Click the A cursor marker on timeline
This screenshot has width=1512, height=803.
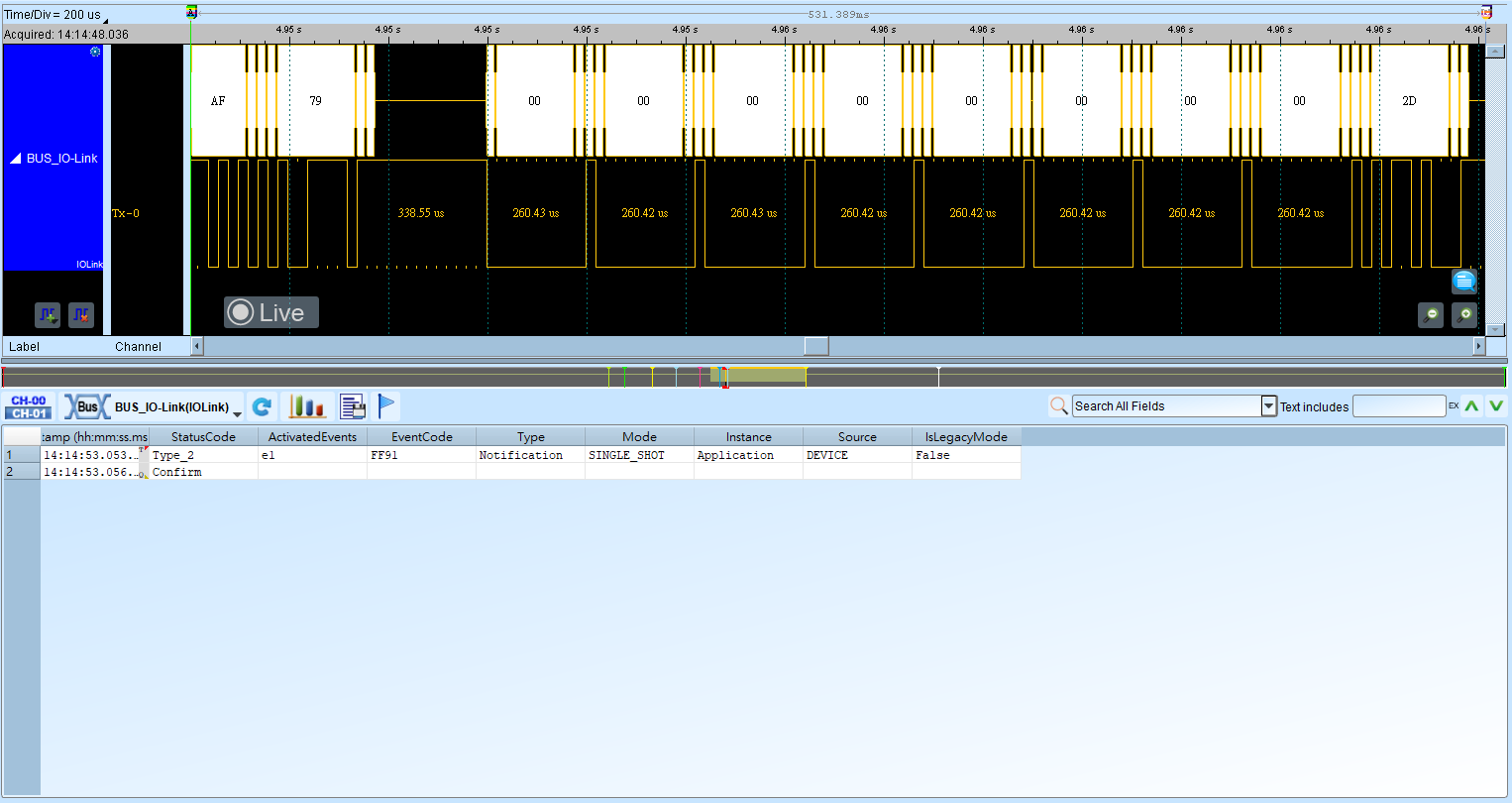coord(191,12)
